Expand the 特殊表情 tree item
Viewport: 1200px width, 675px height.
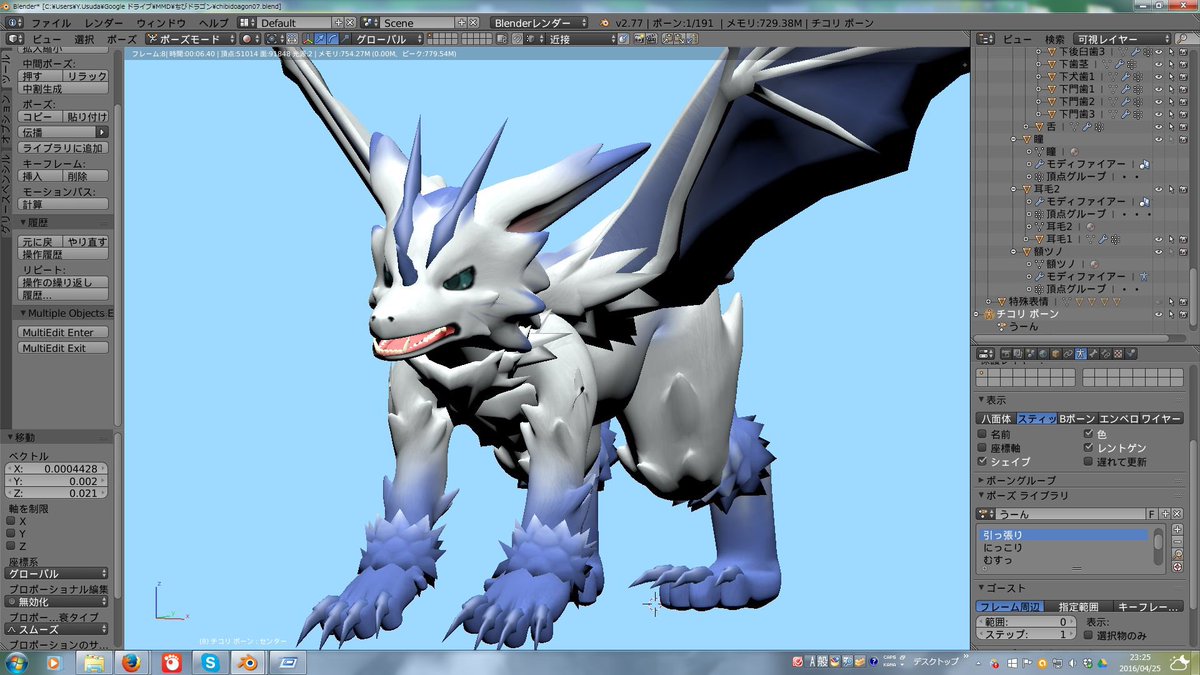(x=989, y=300)
